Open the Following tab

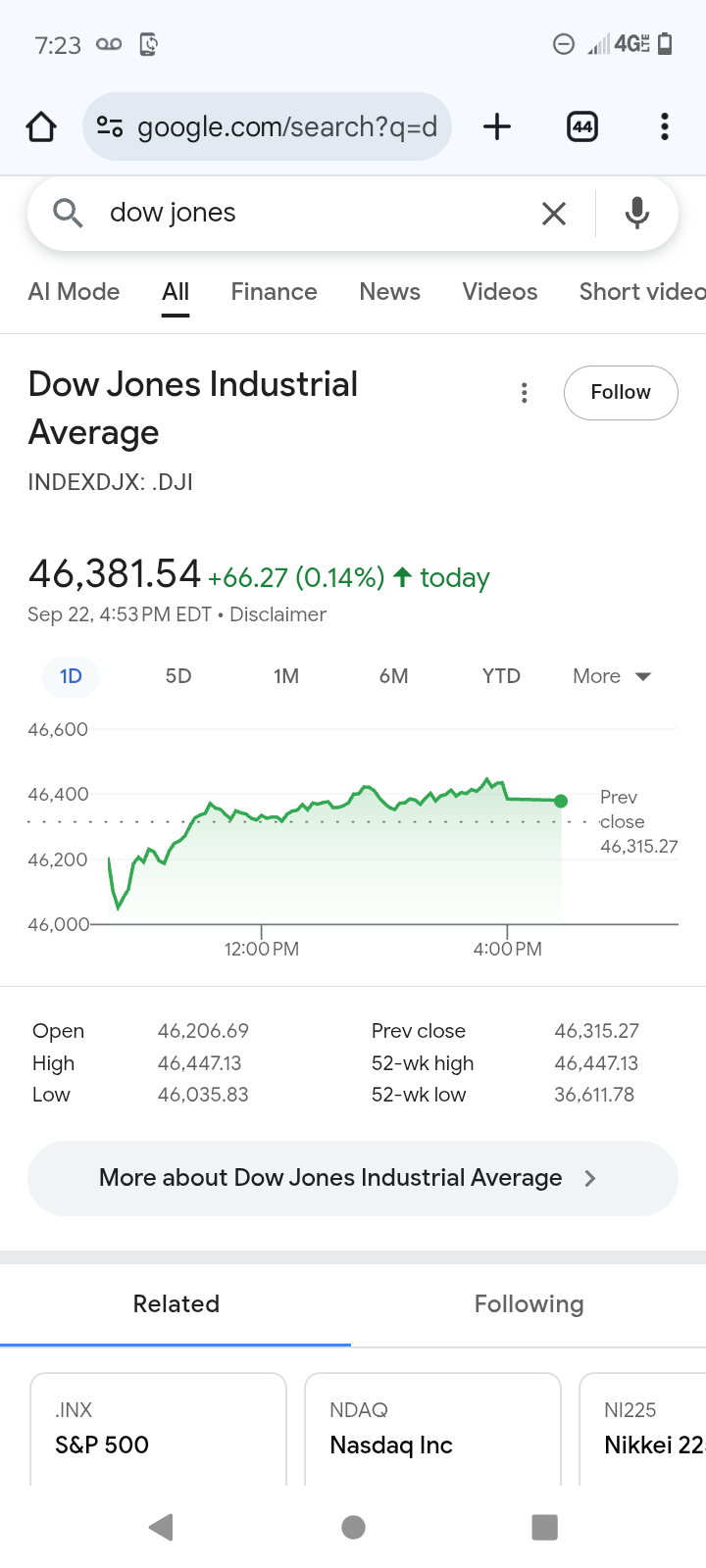click(529, 1304)
